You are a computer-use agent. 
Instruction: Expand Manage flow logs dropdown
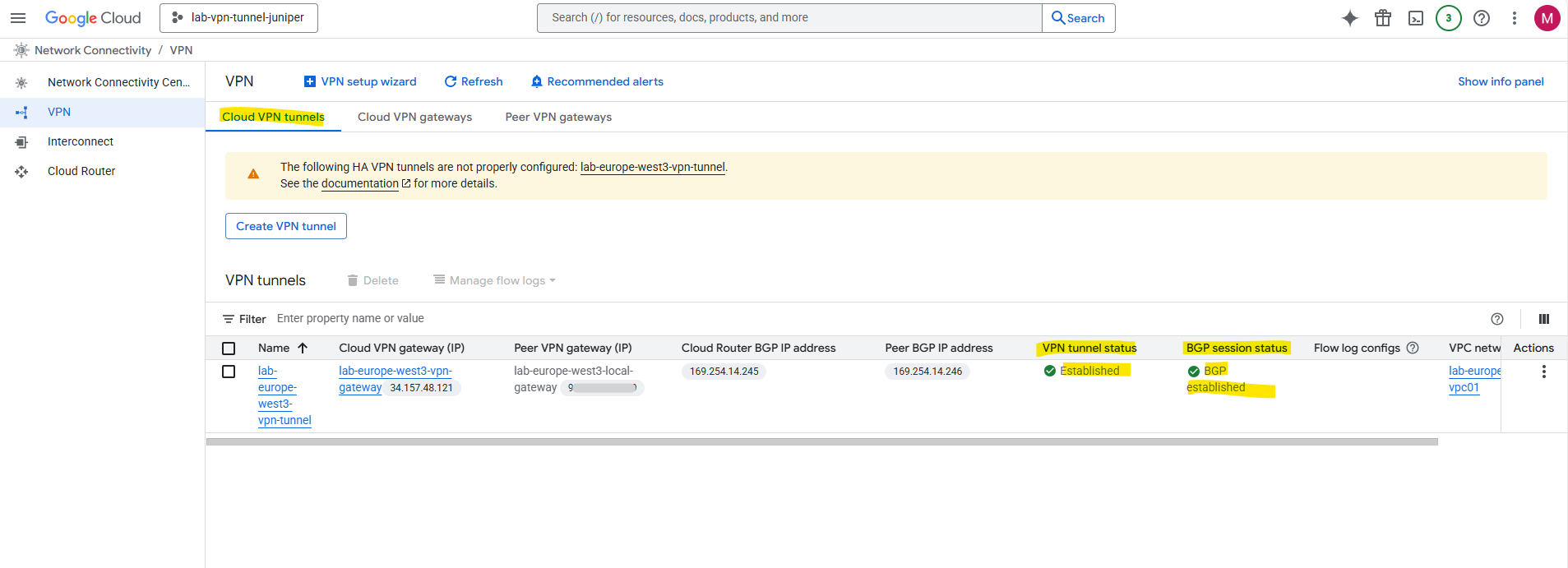tap(495, 280)
